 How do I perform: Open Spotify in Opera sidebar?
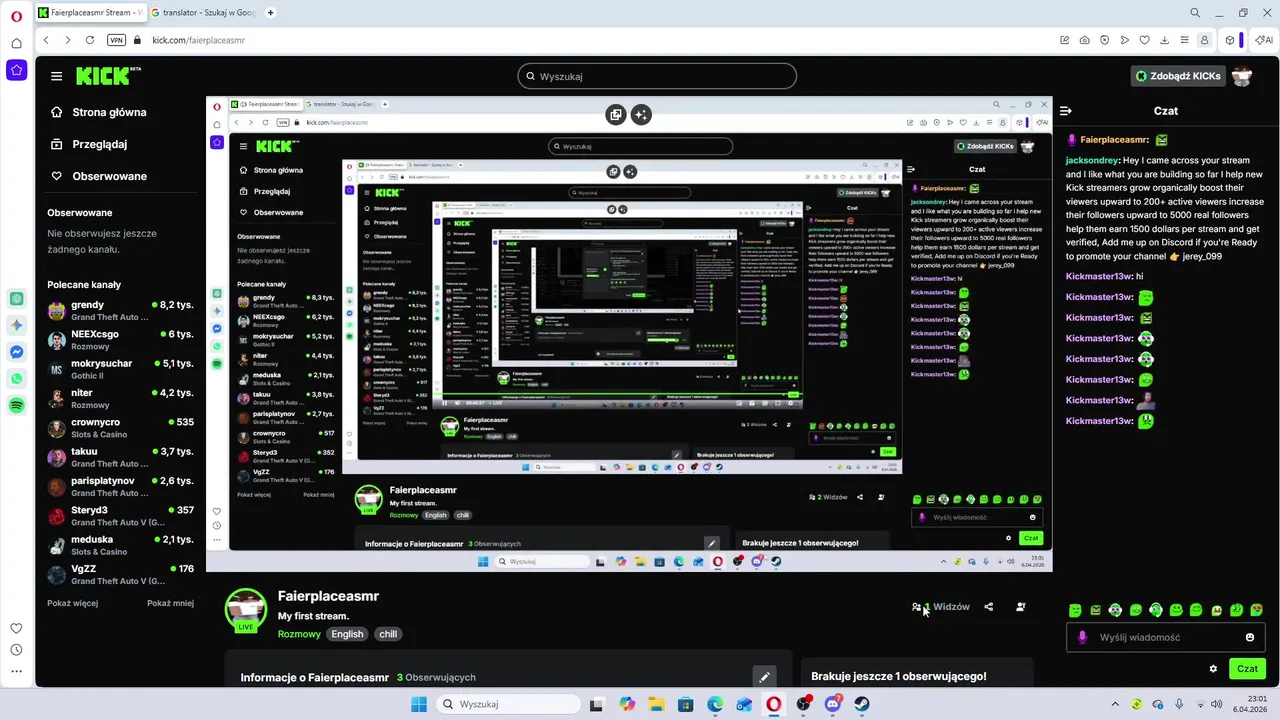pos(16,405)
